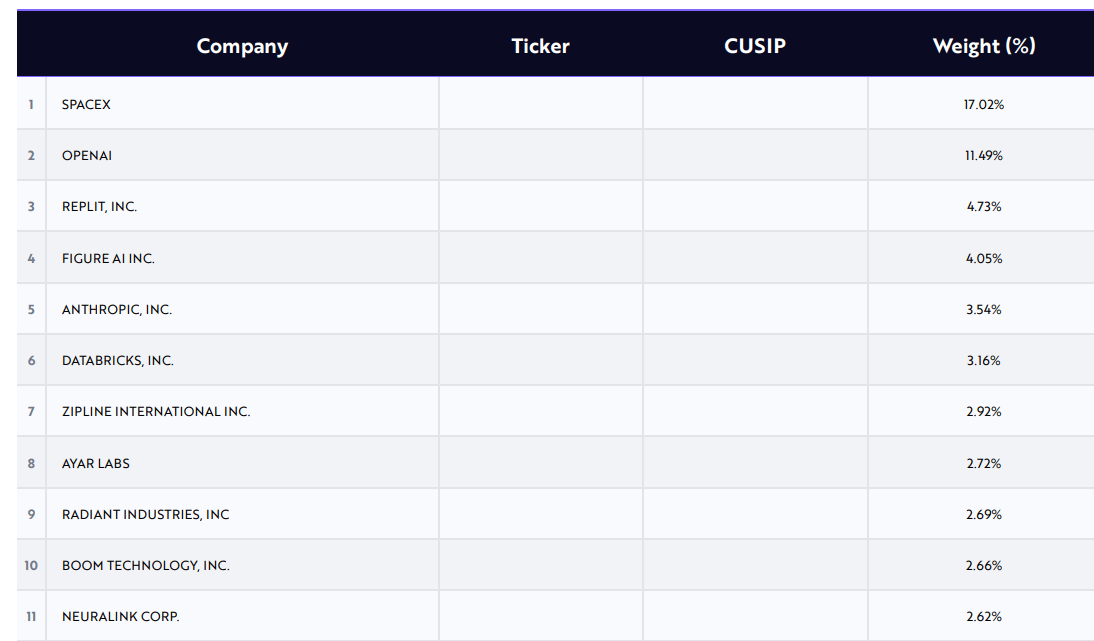Select ZIPLINE INTERNATIONAL INC. row

(156, 412)
